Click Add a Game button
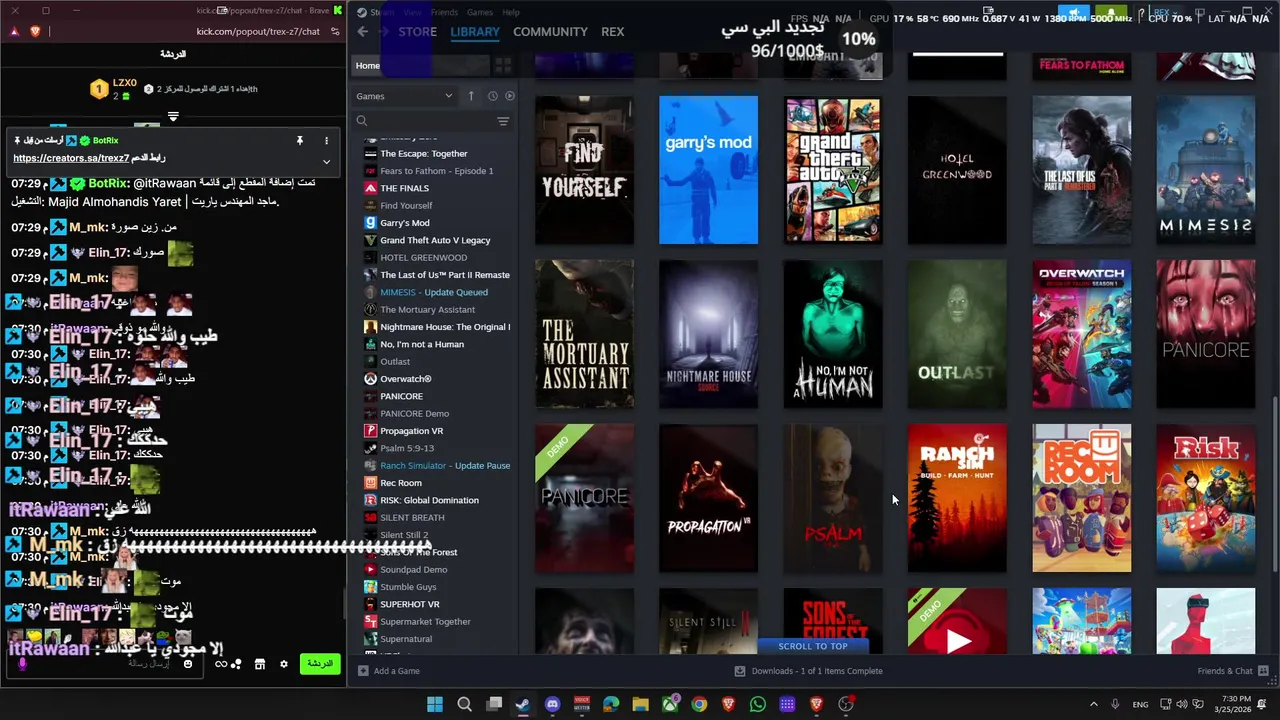Image resolution: width=1280 pixels, height=720 pixels. [388, 671]
